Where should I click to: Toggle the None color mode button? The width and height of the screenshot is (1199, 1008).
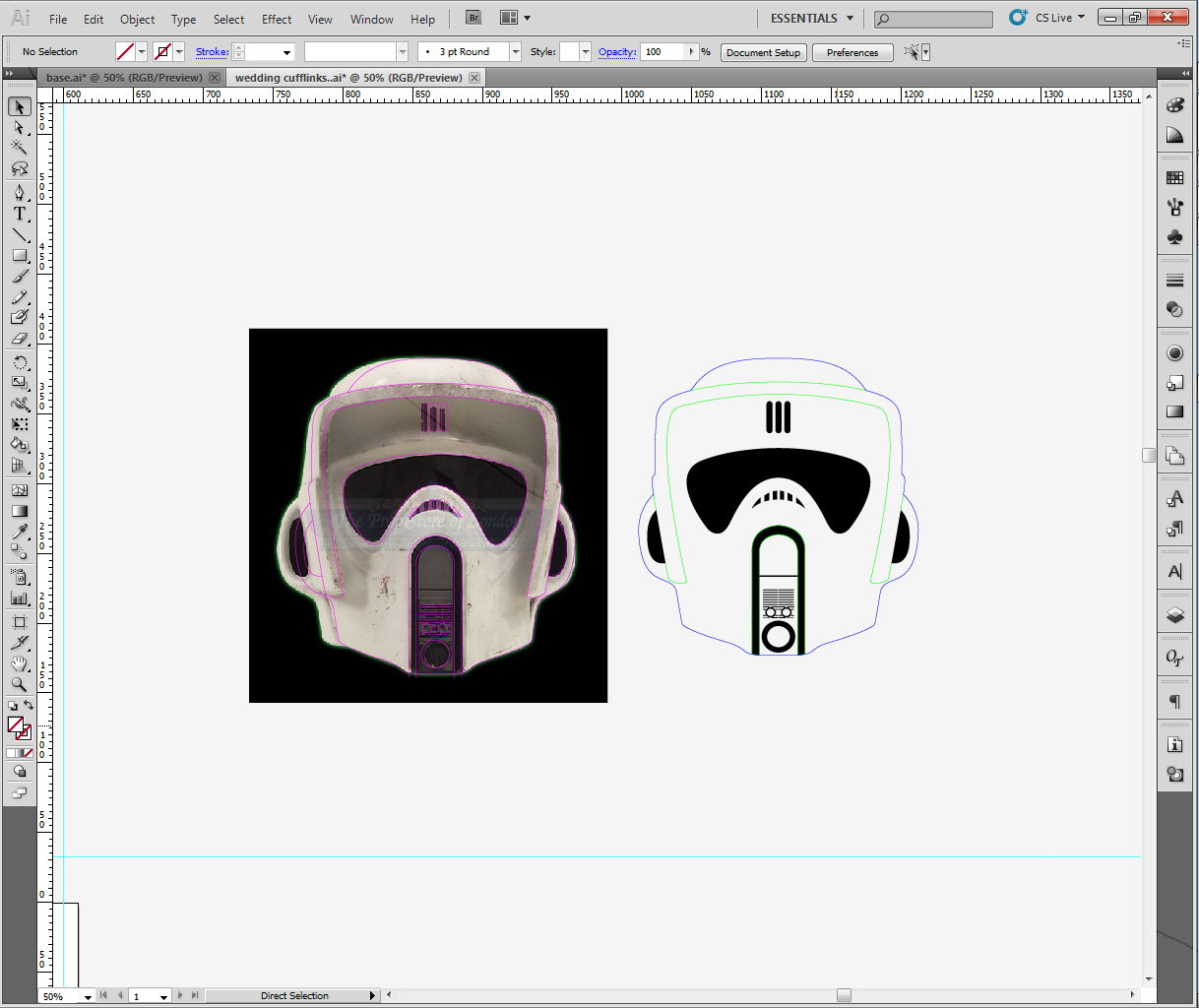point(29,753)
